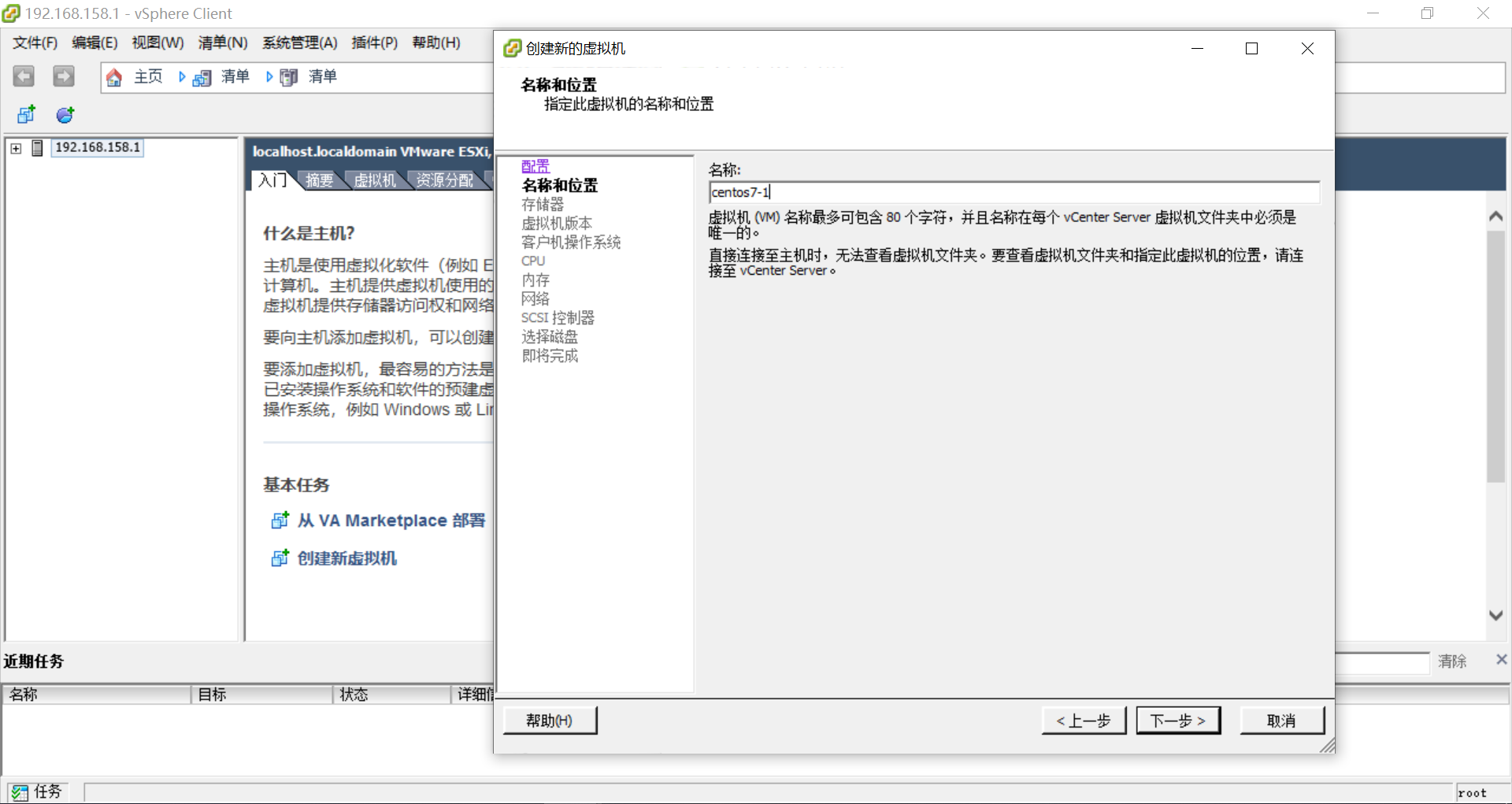1512x804 pixels.
Task: Click the Forward navigation arrow icon
Action: click(x=64, y=76)
